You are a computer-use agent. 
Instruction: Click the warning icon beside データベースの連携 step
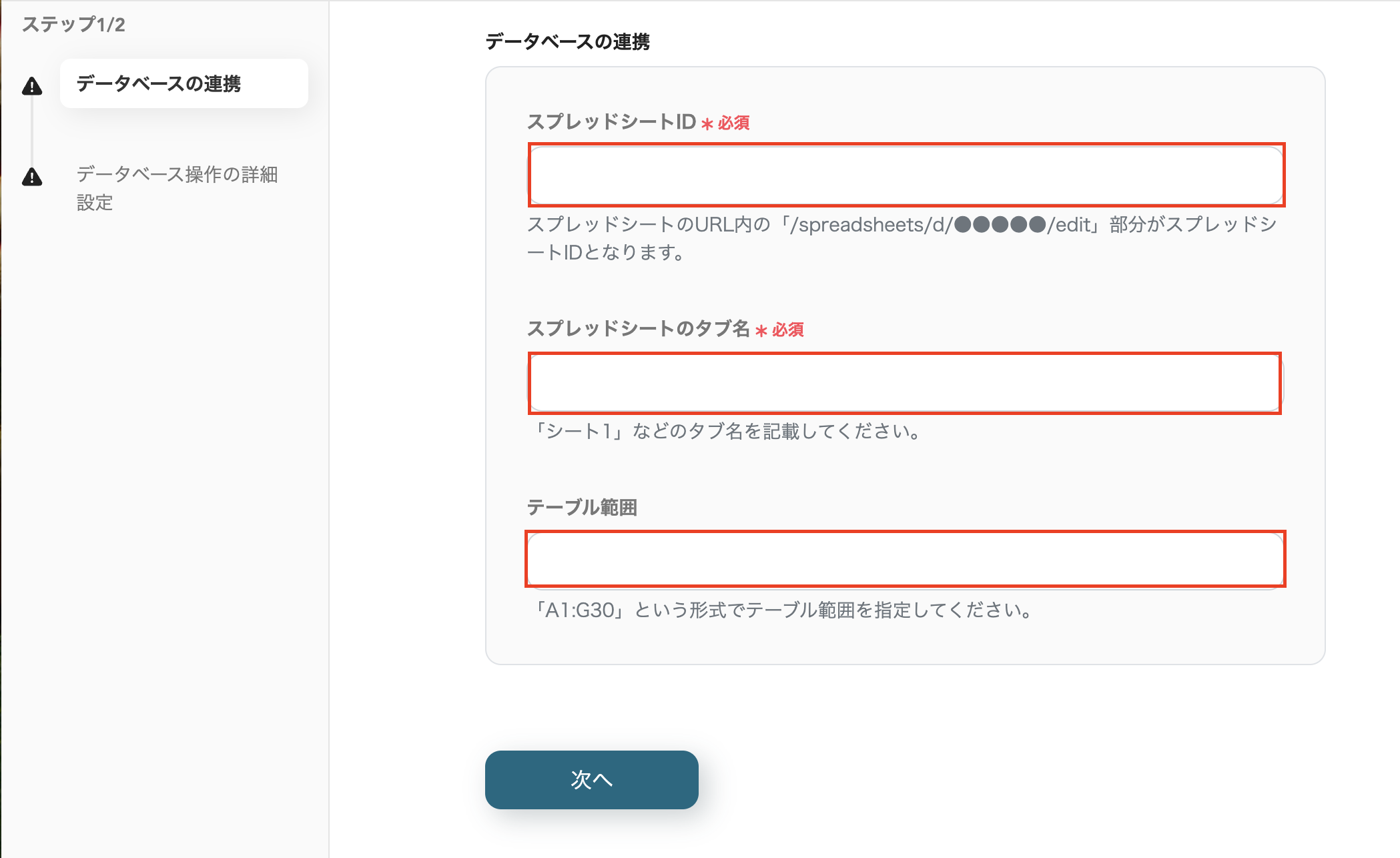[32, 84]
